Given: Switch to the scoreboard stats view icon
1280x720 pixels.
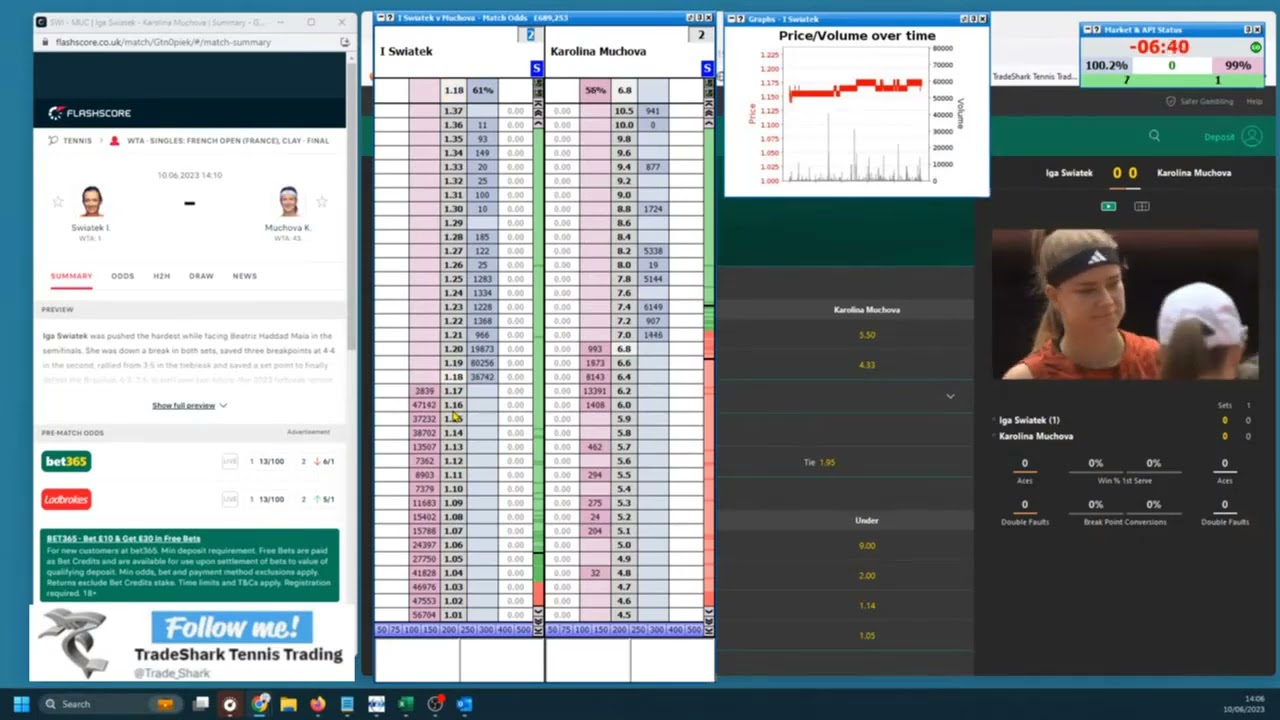Looking at the screenshot, I should (x=1141, y=206).
